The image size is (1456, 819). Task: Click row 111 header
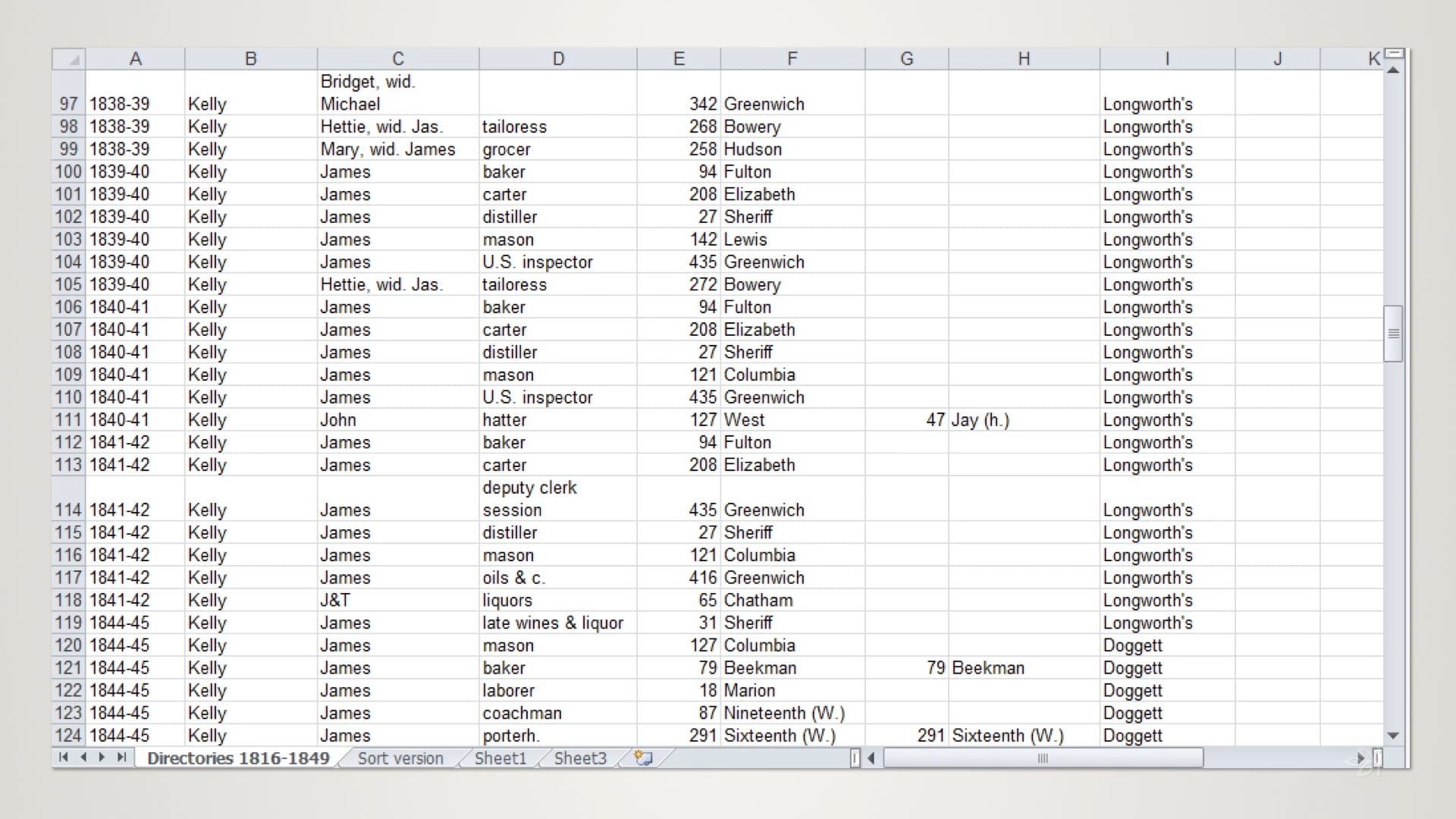(67, 419)
